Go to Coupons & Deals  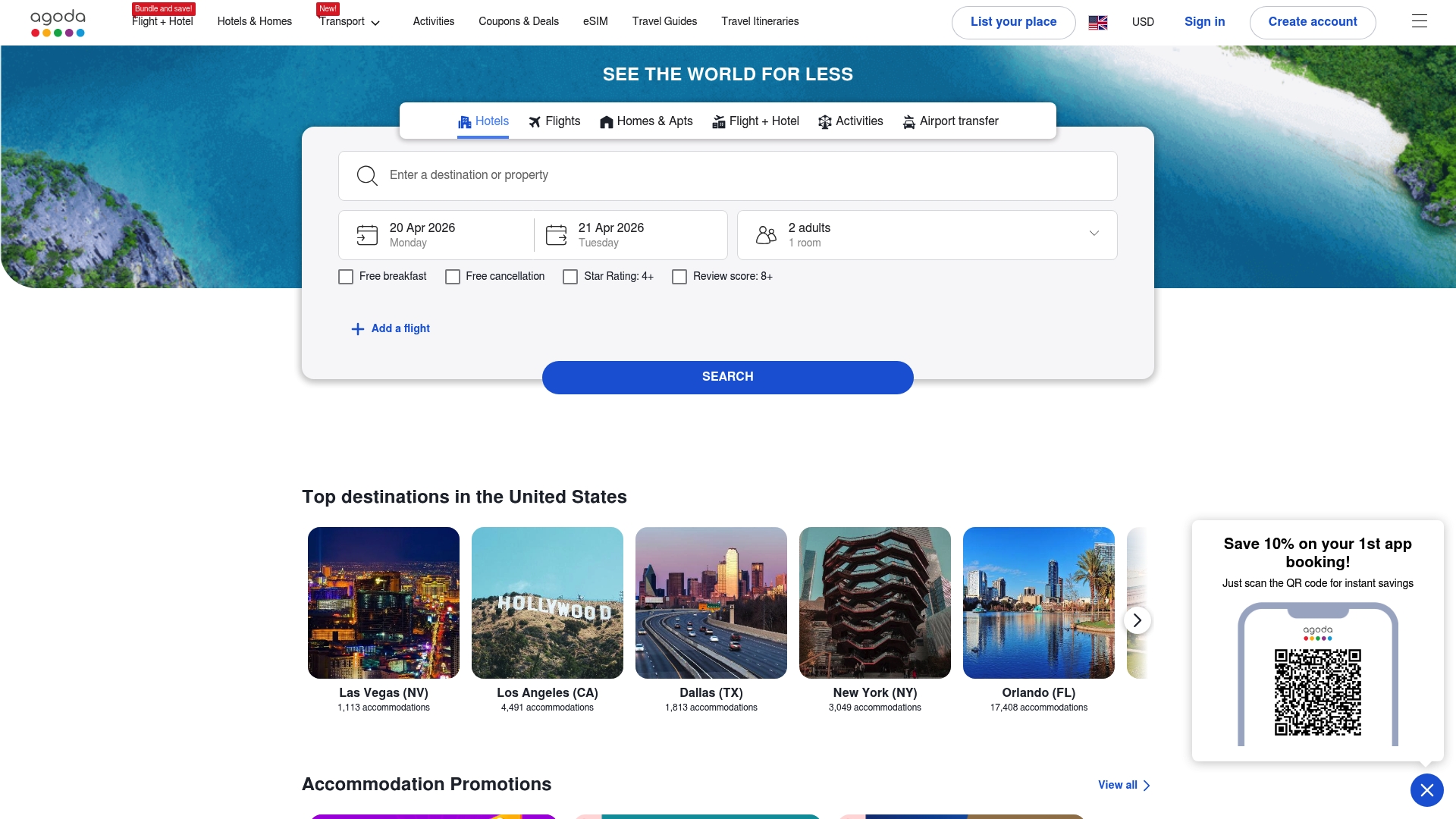[x=519, y=21]
